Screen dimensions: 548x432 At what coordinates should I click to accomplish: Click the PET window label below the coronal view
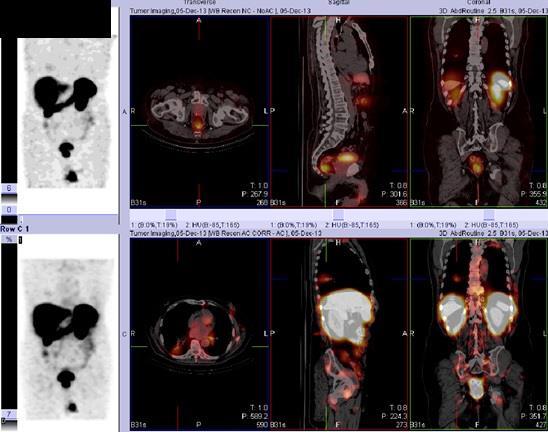coord(433,225)
